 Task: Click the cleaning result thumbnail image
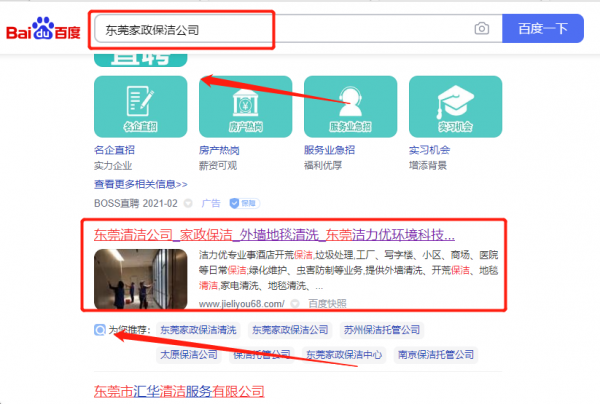tap(141, 279)
